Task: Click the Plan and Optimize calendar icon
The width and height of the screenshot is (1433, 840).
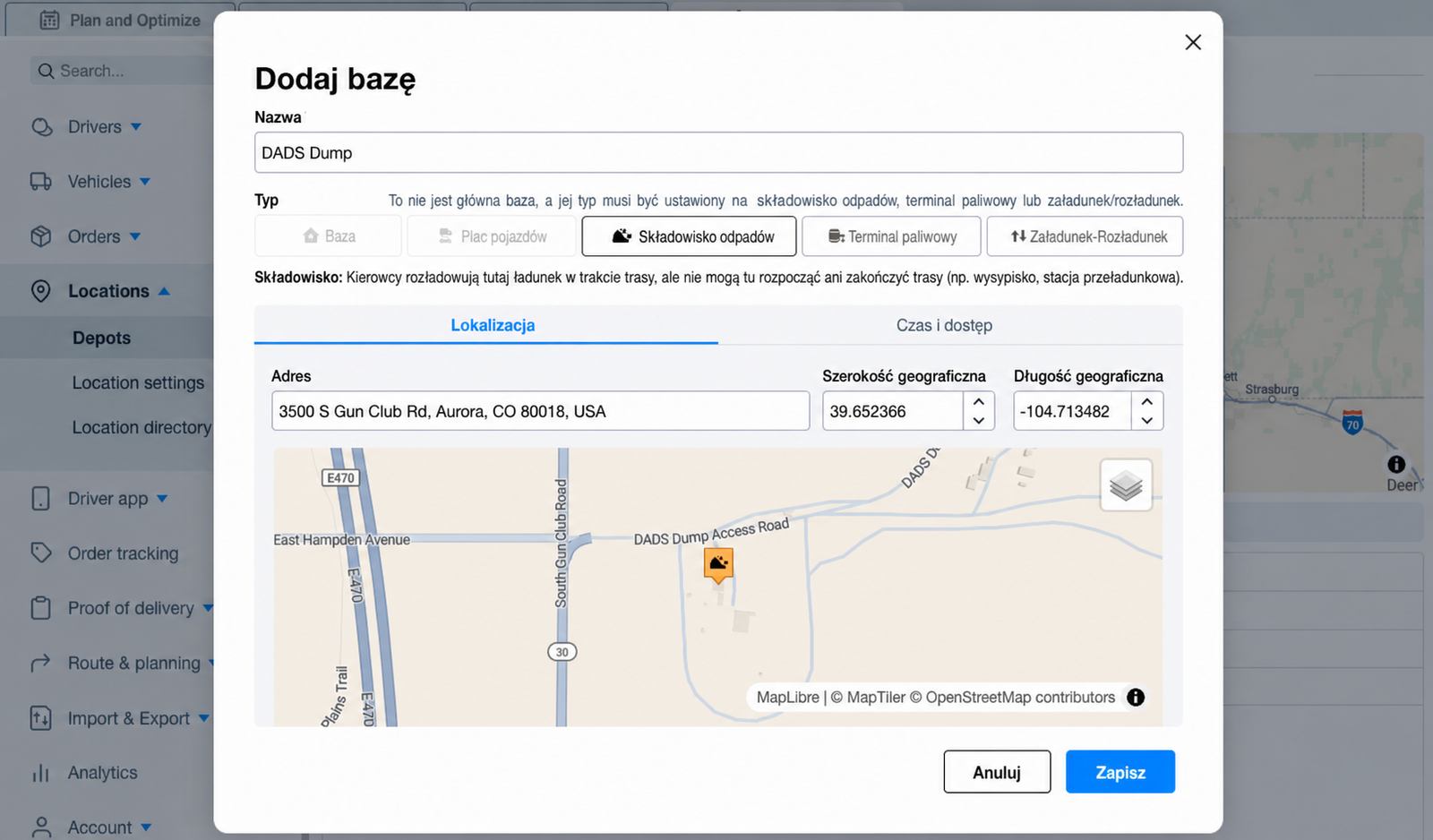Action: [x=50, y=20]
